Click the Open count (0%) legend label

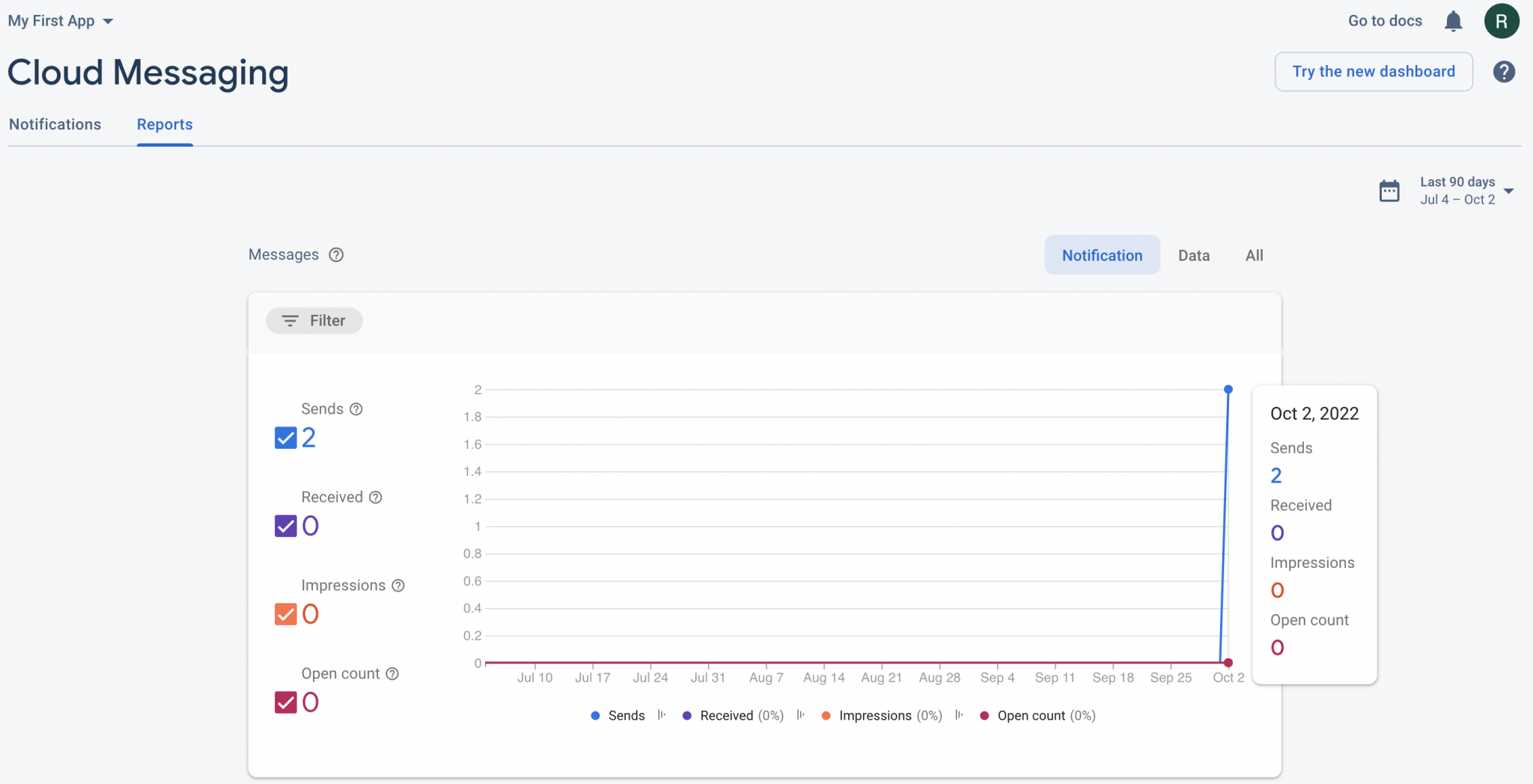(x=1046, y=716)
